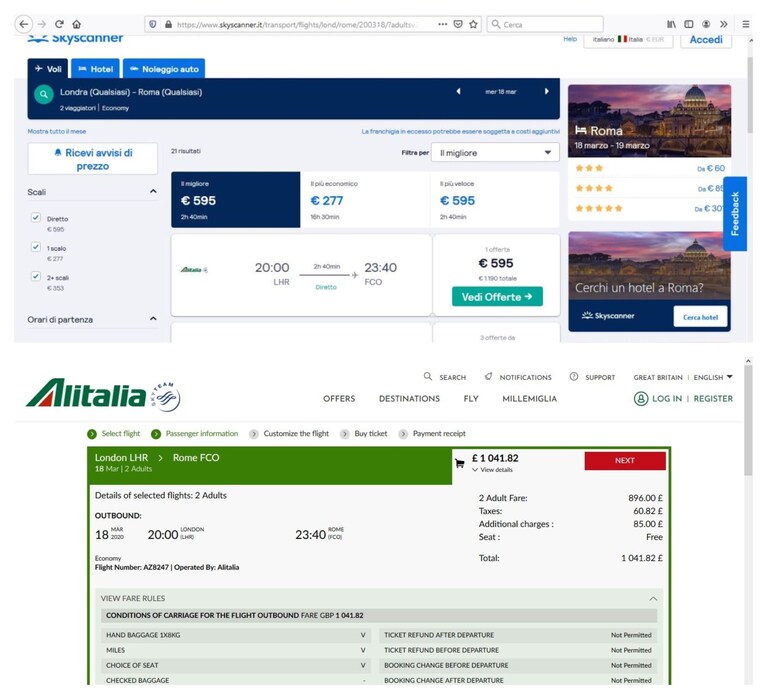
Task: Select the Il migliore € 595 card
Action: click(x=235, y=200)
